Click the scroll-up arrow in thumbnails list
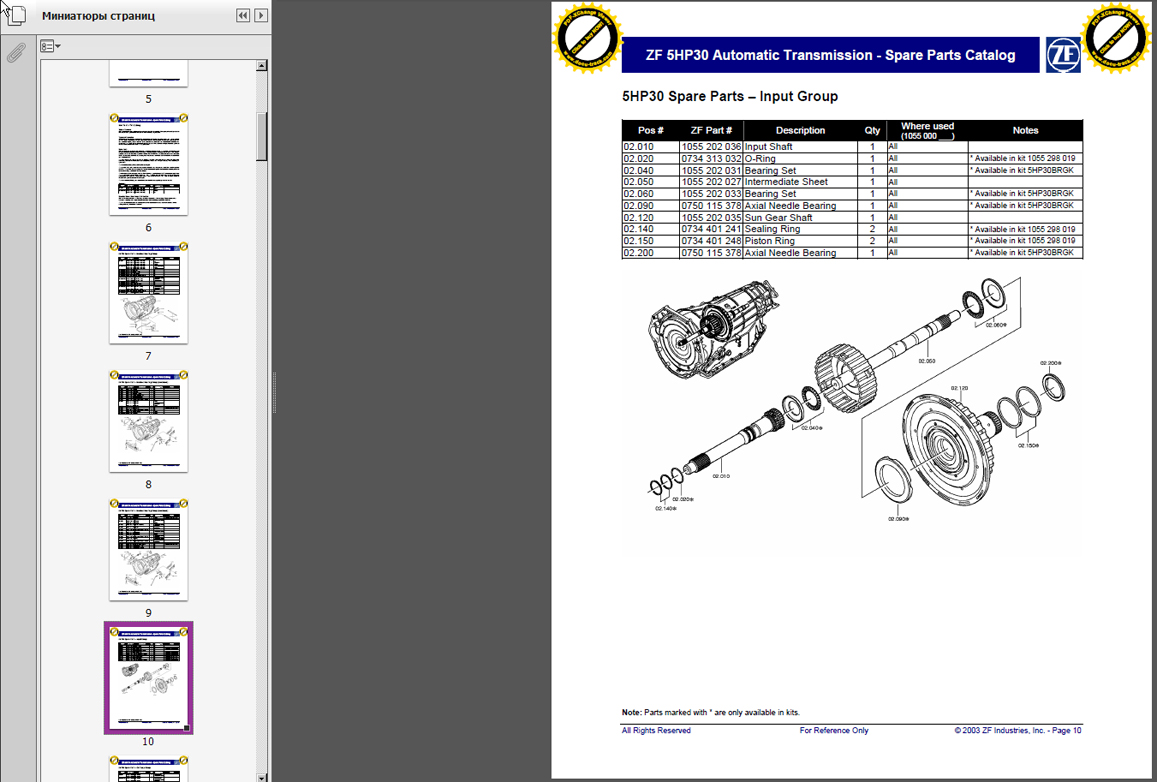This screenshot has height=782, width=1157. [x=262, y=66]
